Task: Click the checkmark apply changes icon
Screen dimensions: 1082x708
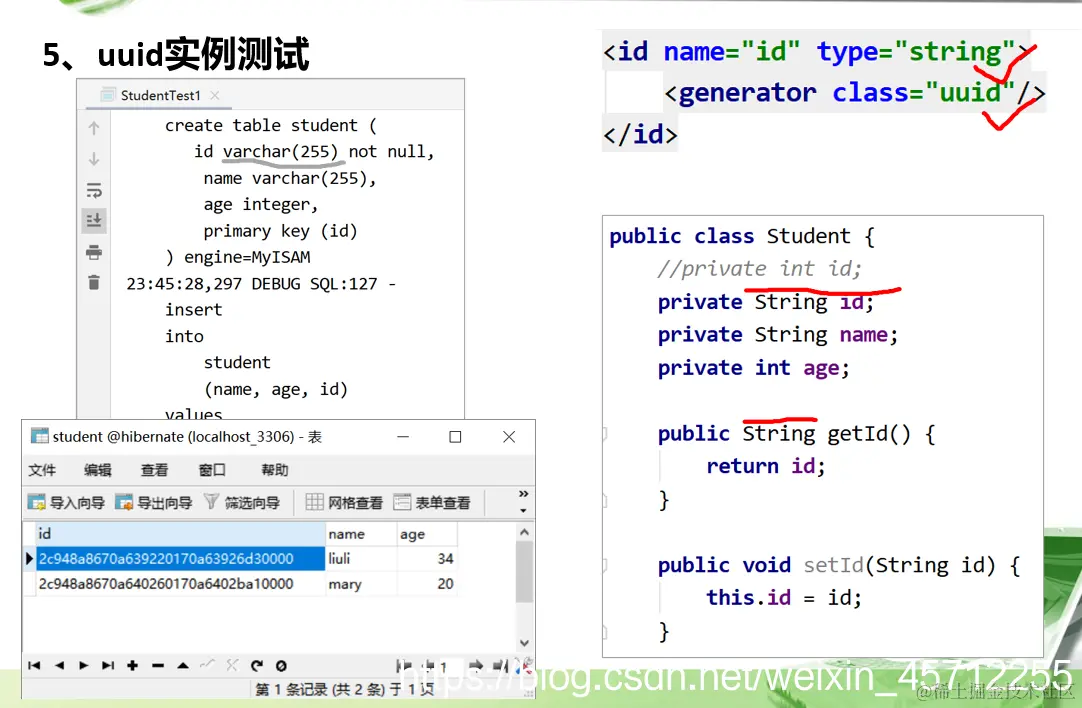Action: click(x=207, y=665)
